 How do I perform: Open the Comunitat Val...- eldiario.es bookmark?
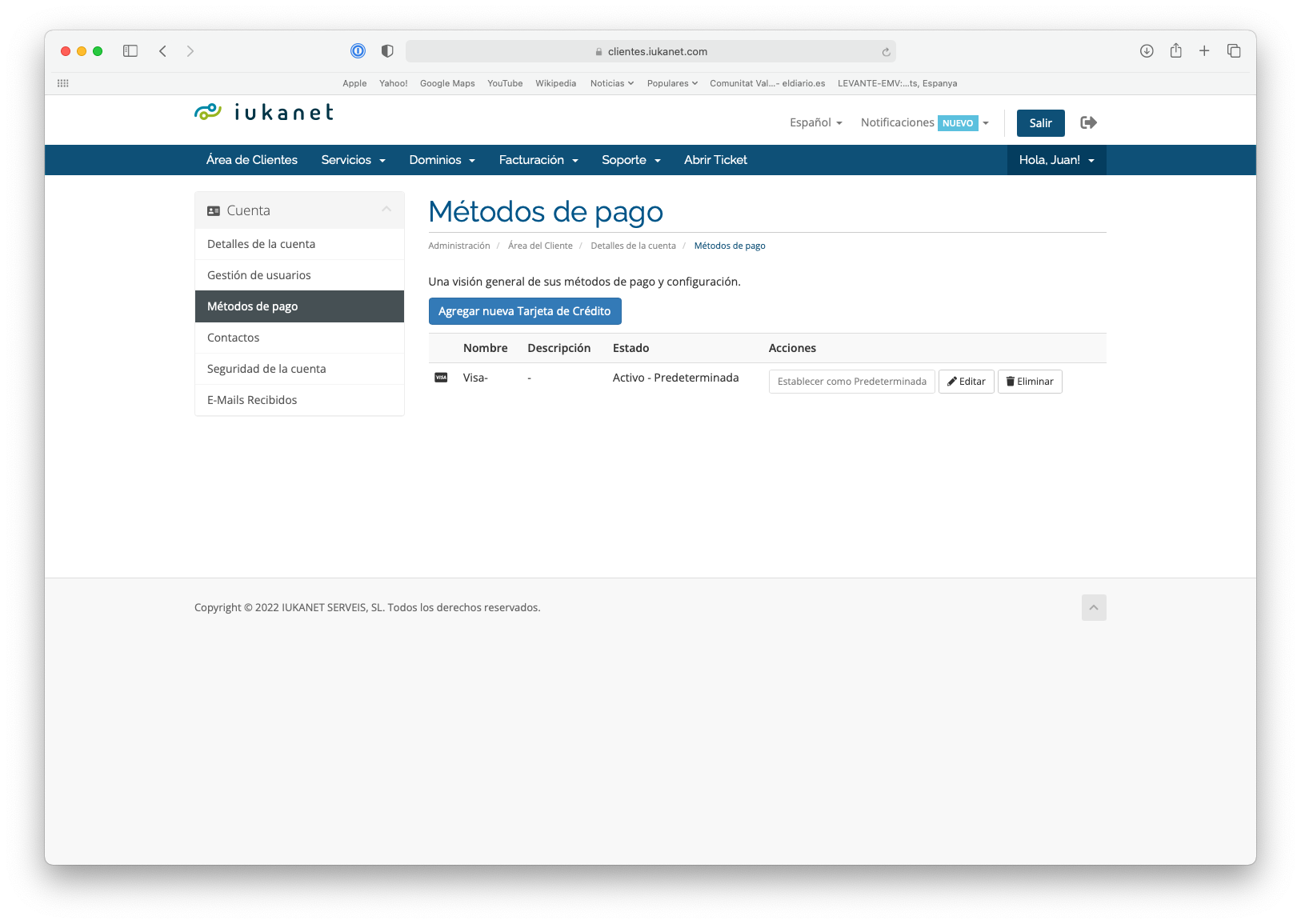[x=767, y=83]
